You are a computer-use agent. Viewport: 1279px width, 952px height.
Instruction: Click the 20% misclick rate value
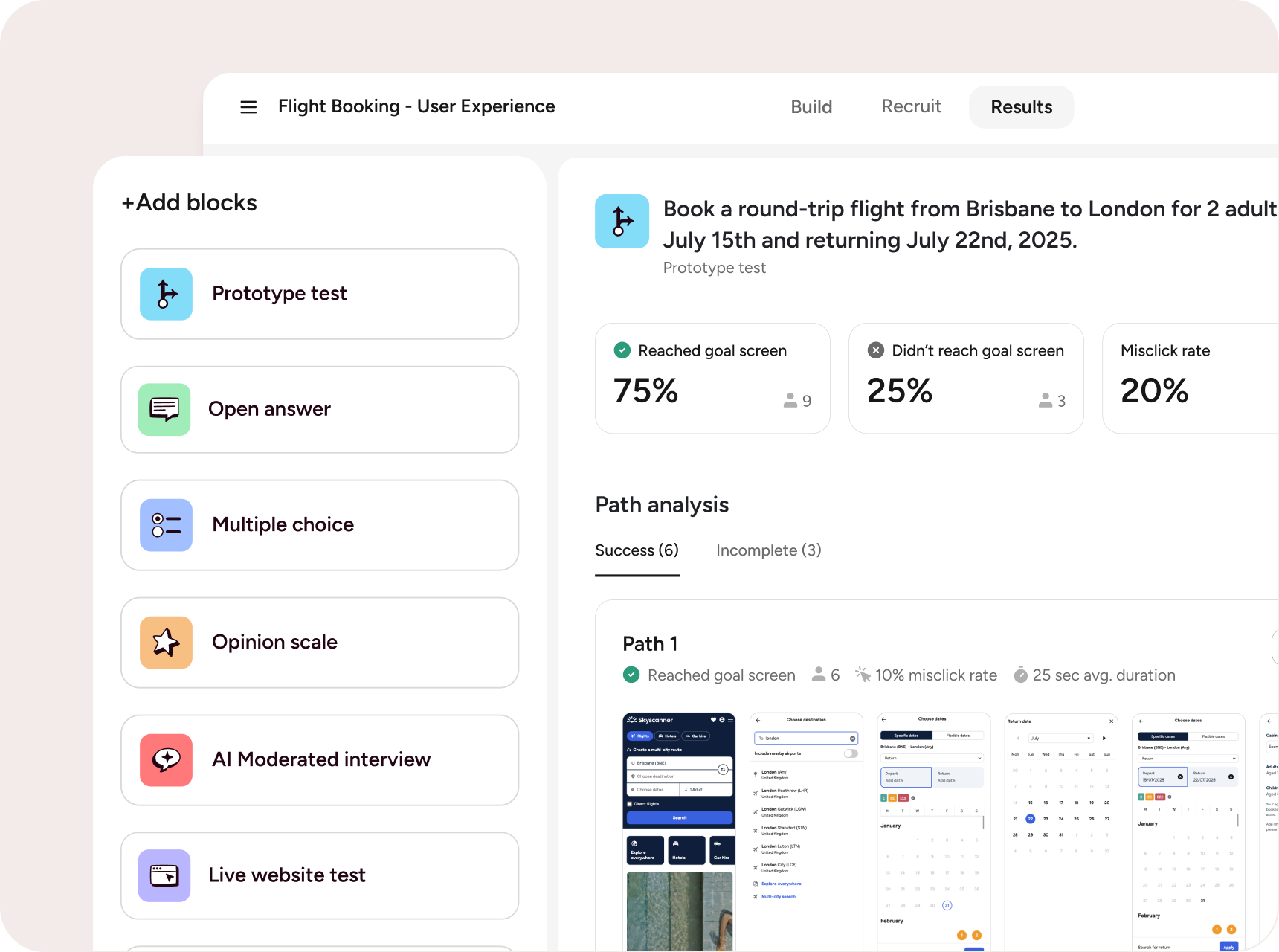pyautogui.click(x=1155, y=391)
